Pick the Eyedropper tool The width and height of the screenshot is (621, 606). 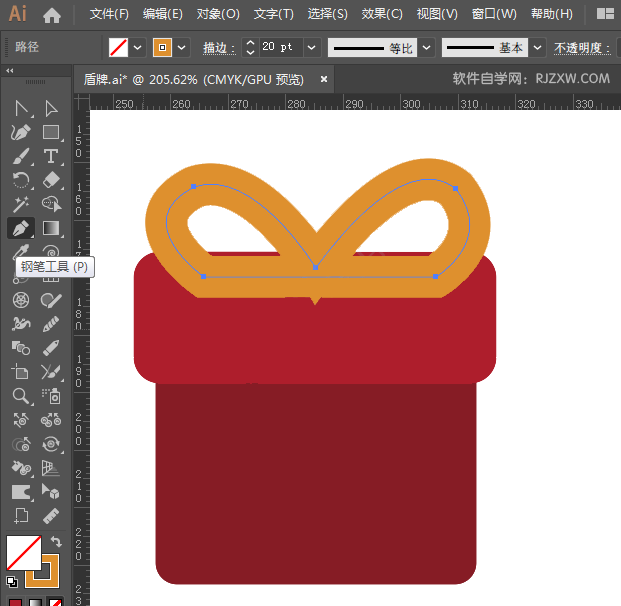[x=21, y=250]
